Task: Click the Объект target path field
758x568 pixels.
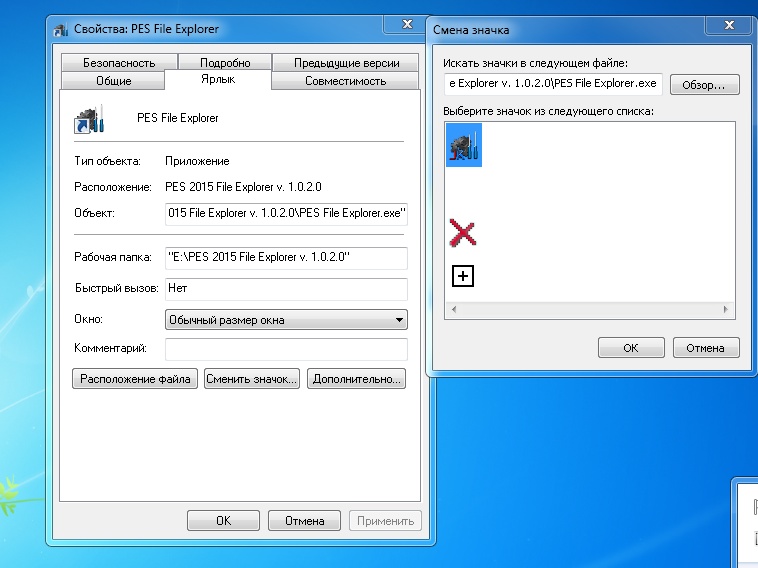Action: [x=286, y=214]
